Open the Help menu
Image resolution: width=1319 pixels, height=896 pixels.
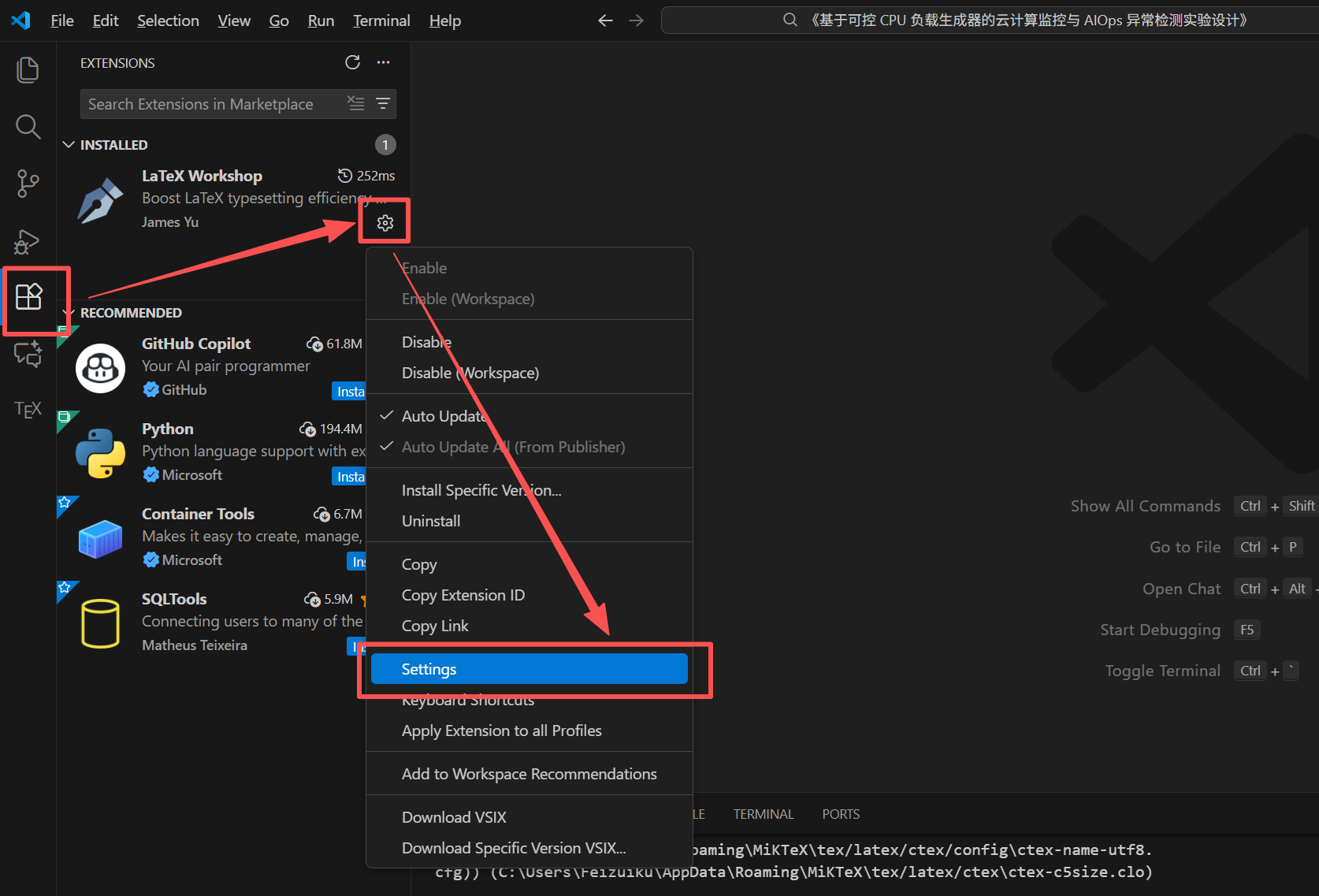pos(444,20)
